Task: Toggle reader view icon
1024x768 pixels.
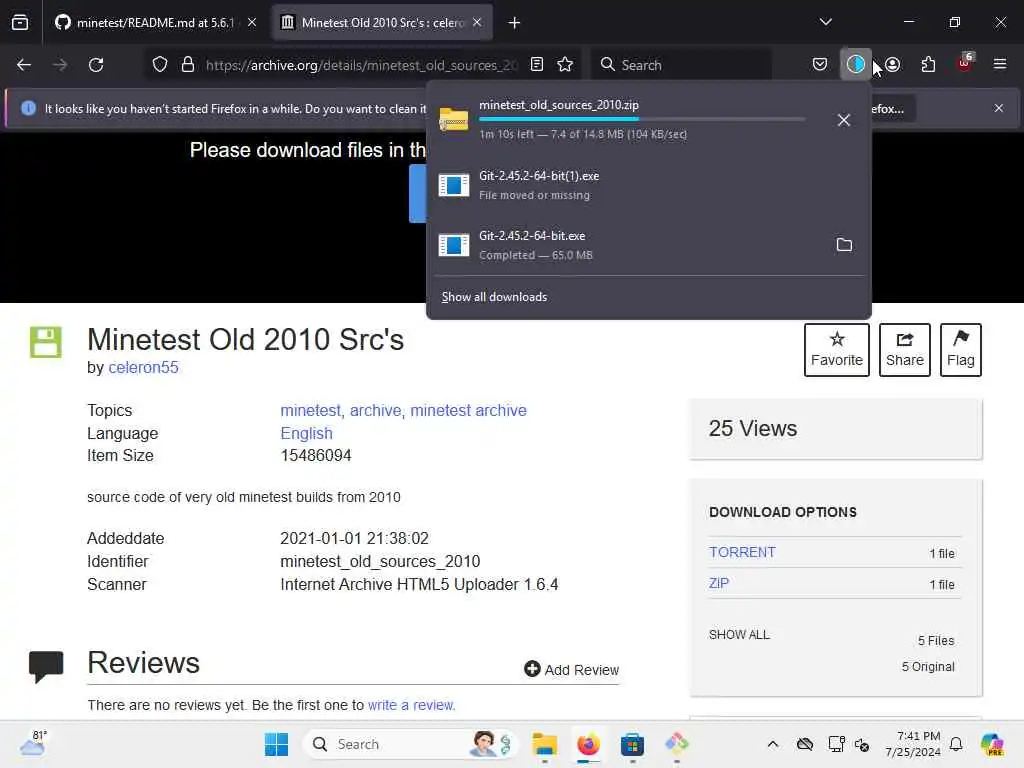Action: [537, 65]
